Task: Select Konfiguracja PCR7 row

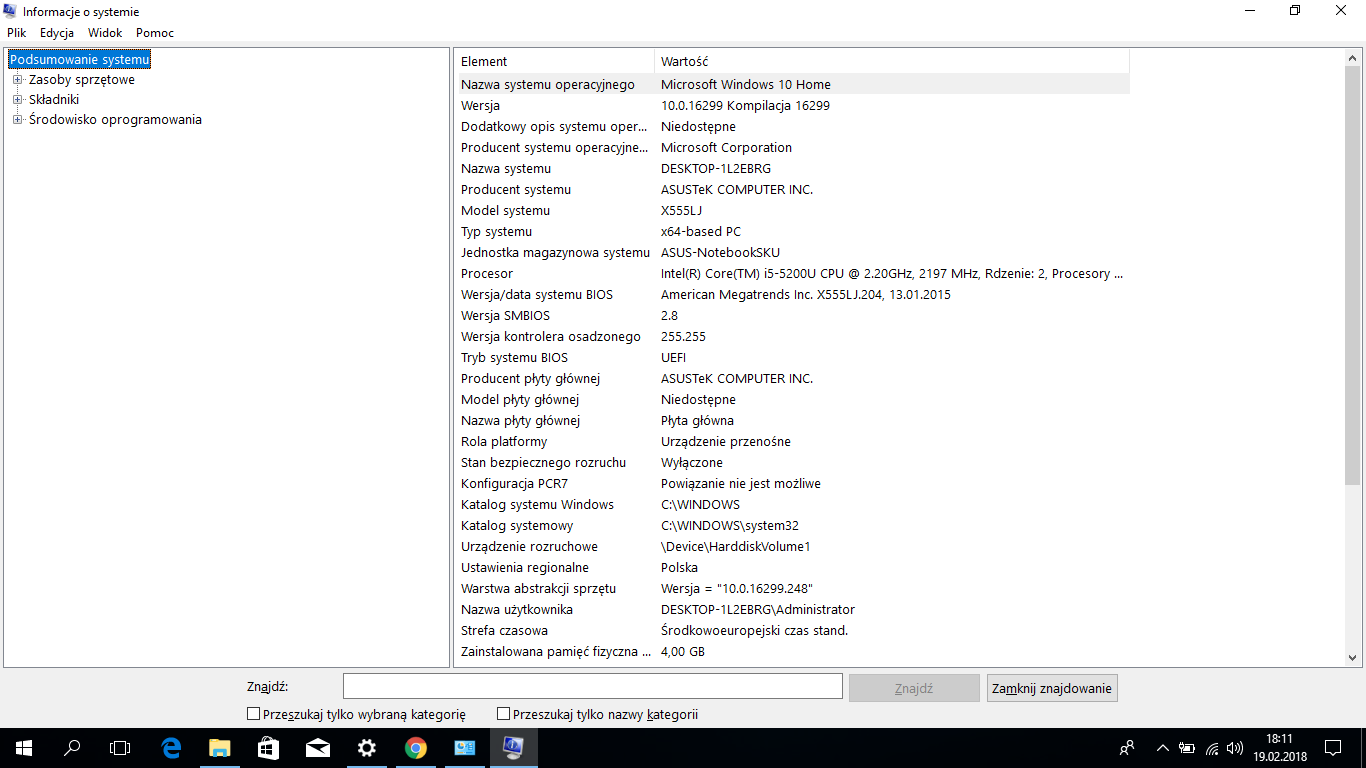Action: pos(793,483)
